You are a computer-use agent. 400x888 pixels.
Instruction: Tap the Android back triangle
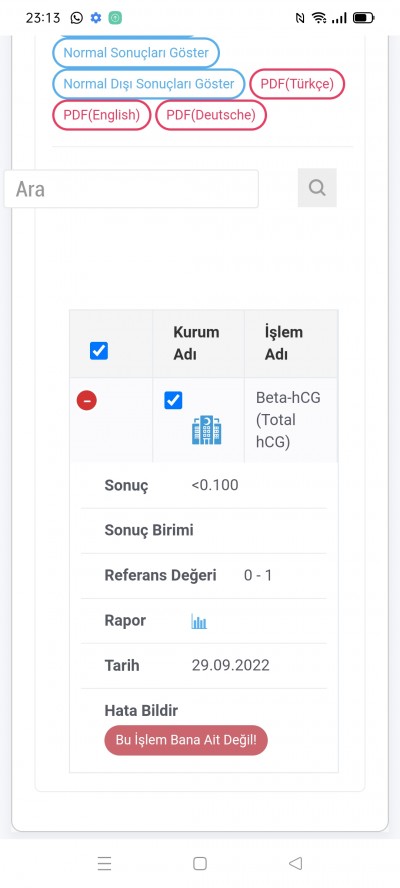coord(295,863)
